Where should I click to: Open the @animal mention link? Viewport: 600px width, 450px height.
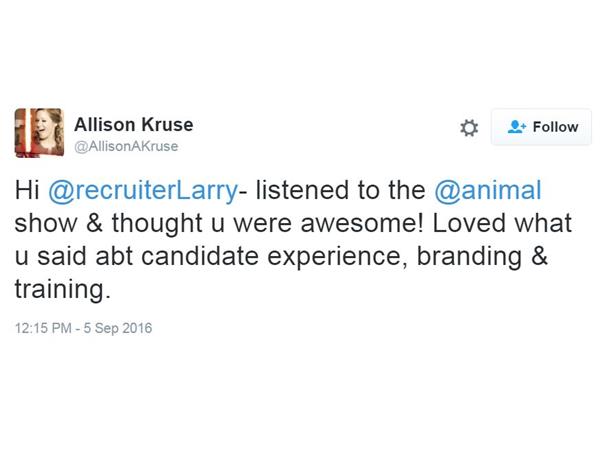pos(486,188)
